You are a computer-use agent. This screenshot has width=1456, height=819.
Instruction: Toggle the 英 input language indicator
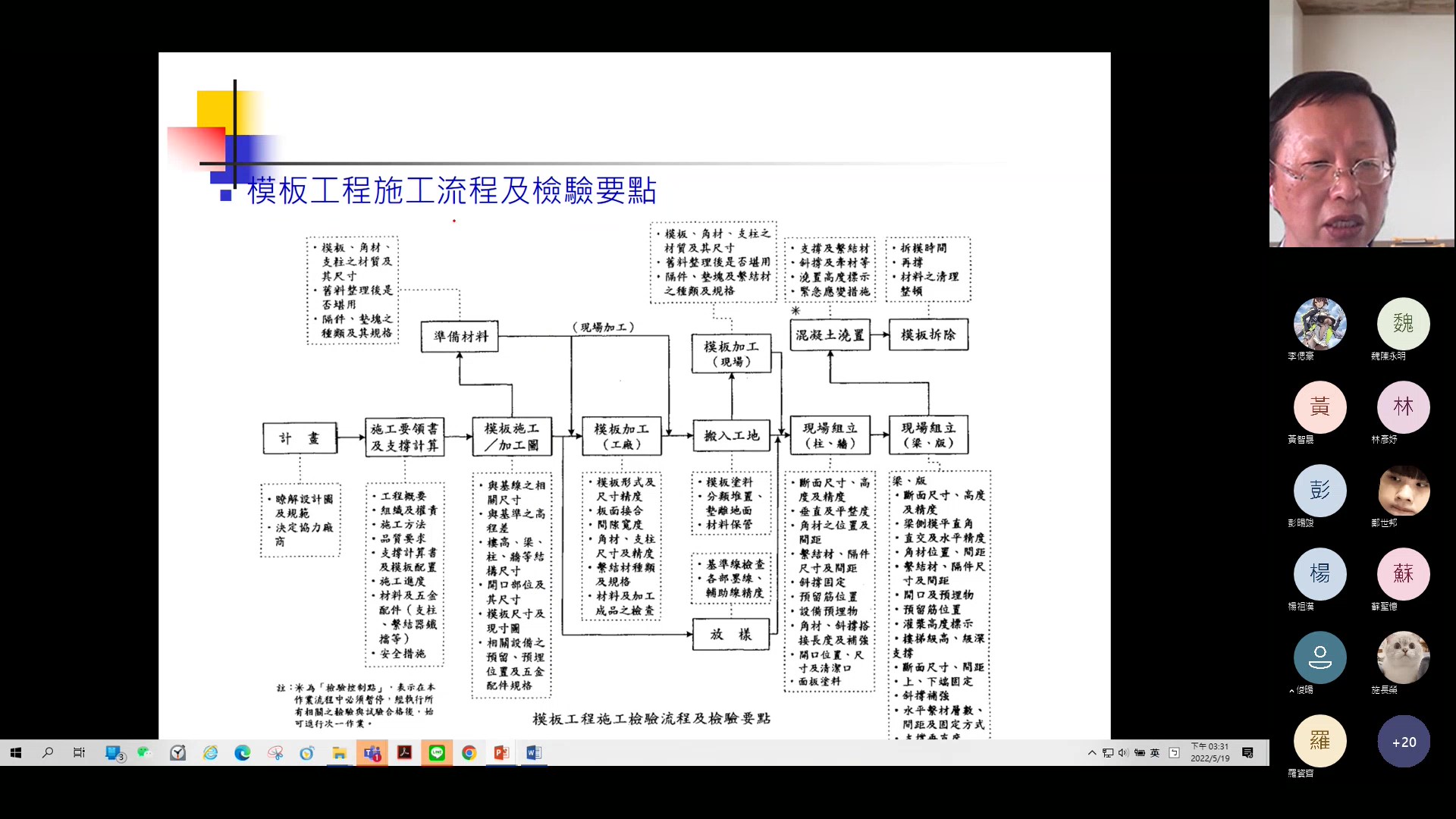coord(1155,753)
